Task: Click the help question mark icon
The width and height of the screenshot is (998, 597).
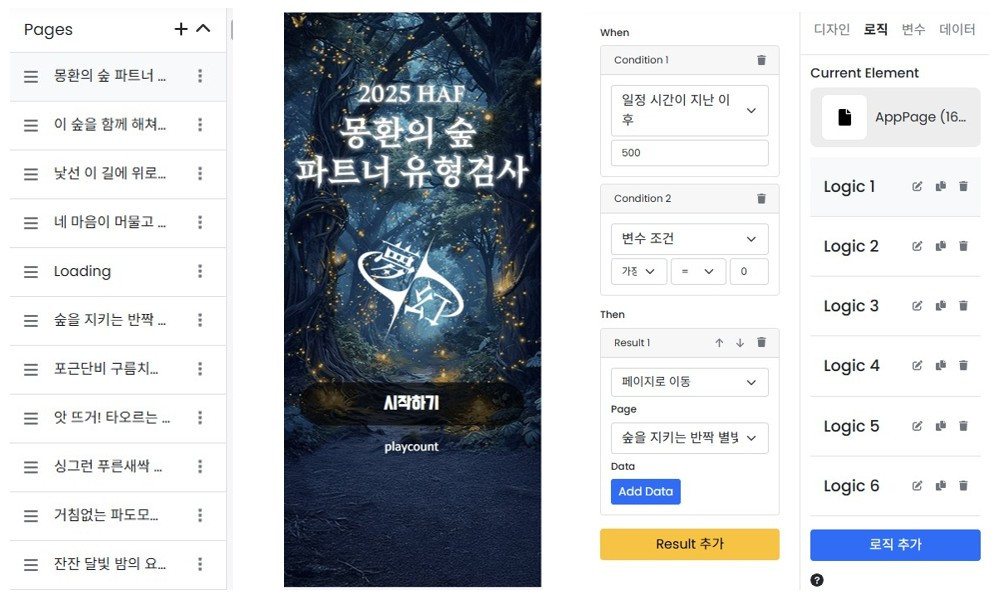Action: tap(817, 580)
